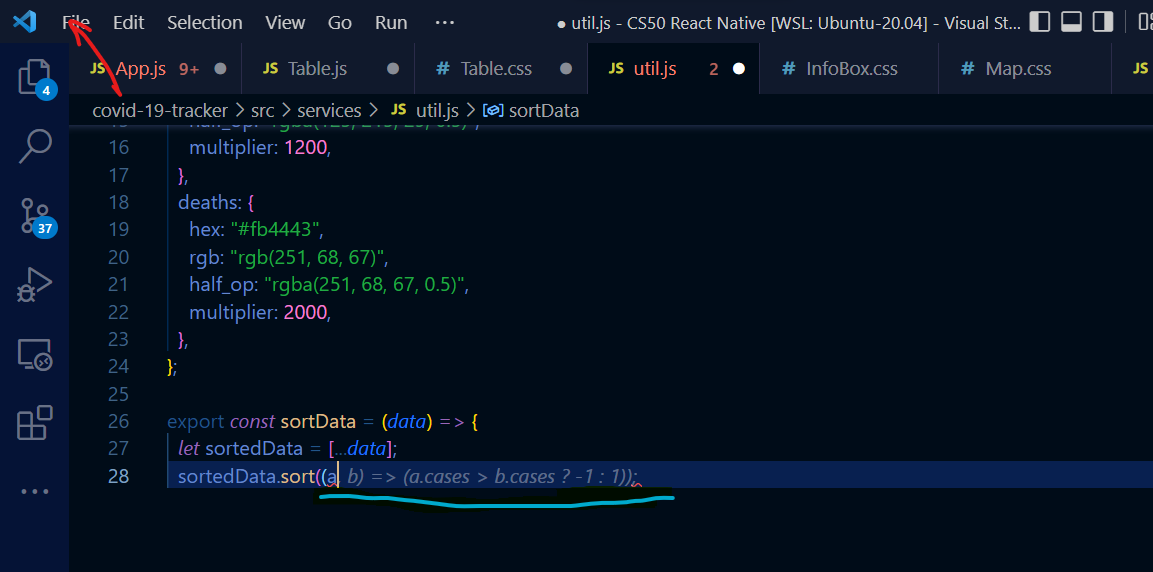Open Source Control view with 37 badge

pyautogui.click(x=35, y=215)
